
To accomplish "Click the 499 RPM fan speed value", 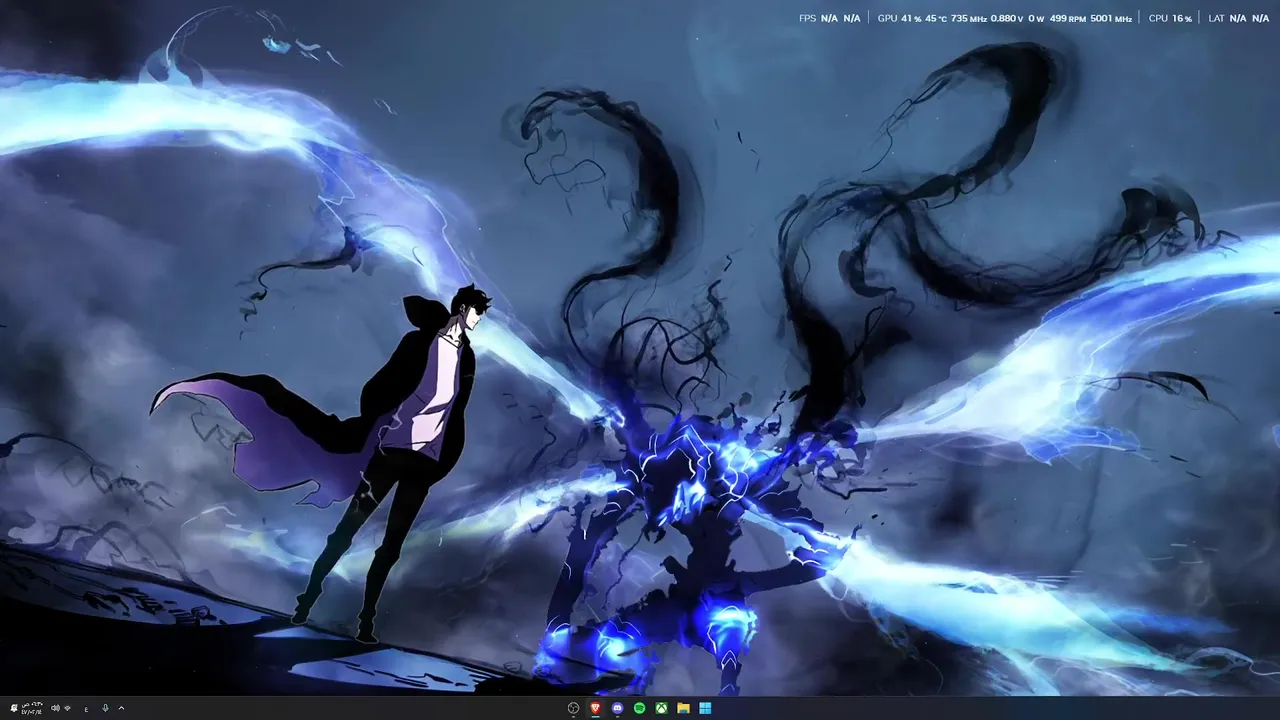I will (x=1068, y=18).
